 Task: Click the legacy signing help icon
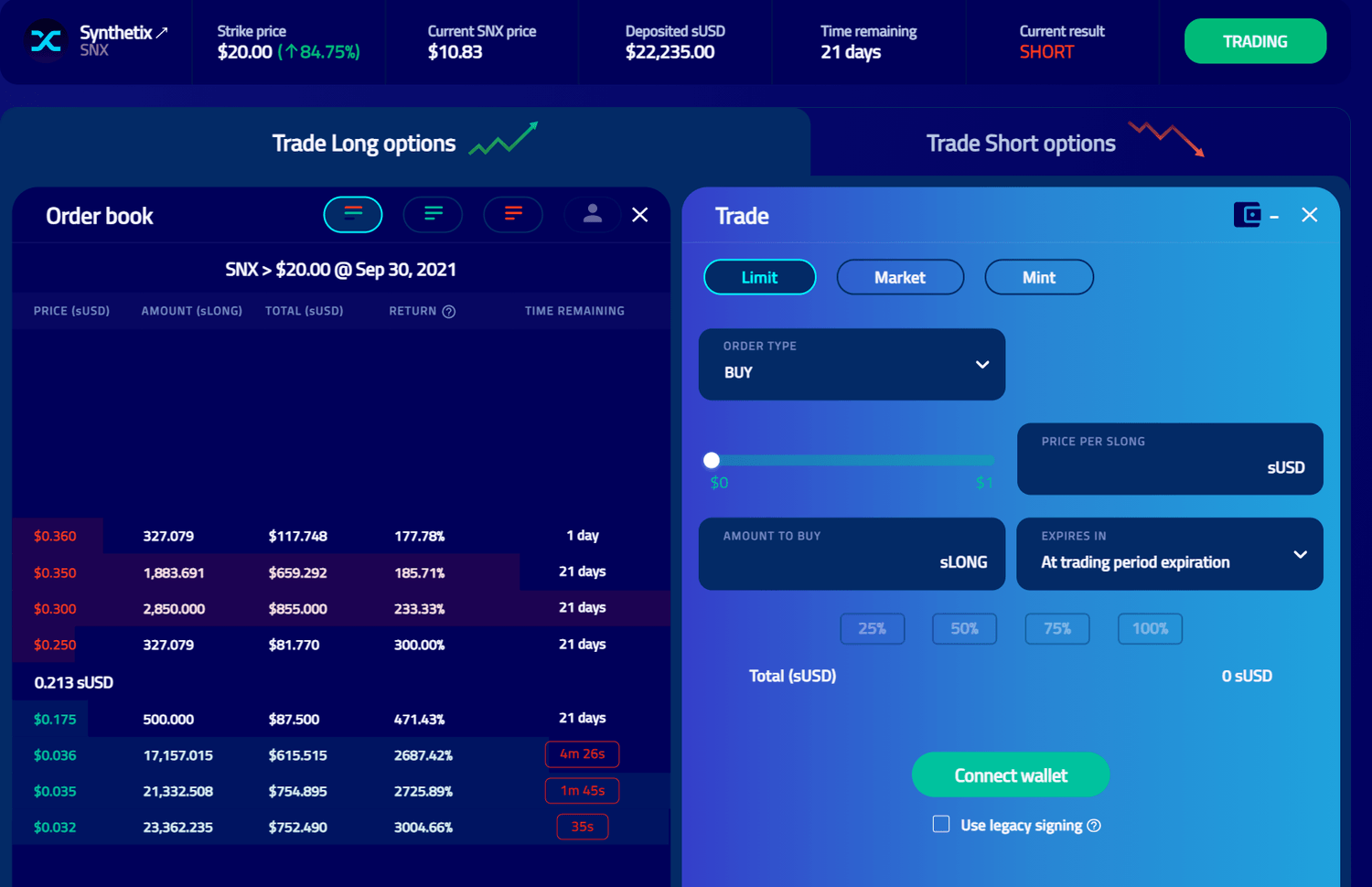(x=1094, y=826)
